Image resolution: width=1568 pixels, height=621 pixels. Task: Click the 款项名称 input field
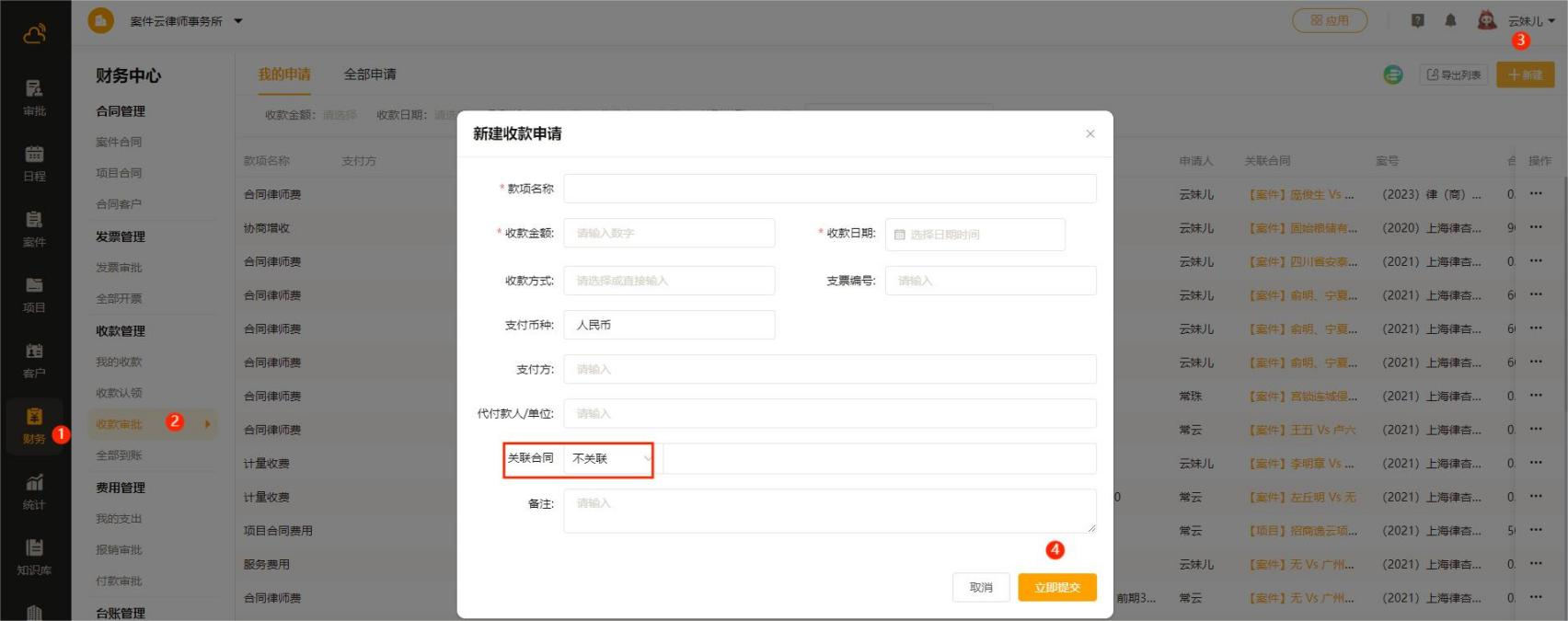coord(829,189)
